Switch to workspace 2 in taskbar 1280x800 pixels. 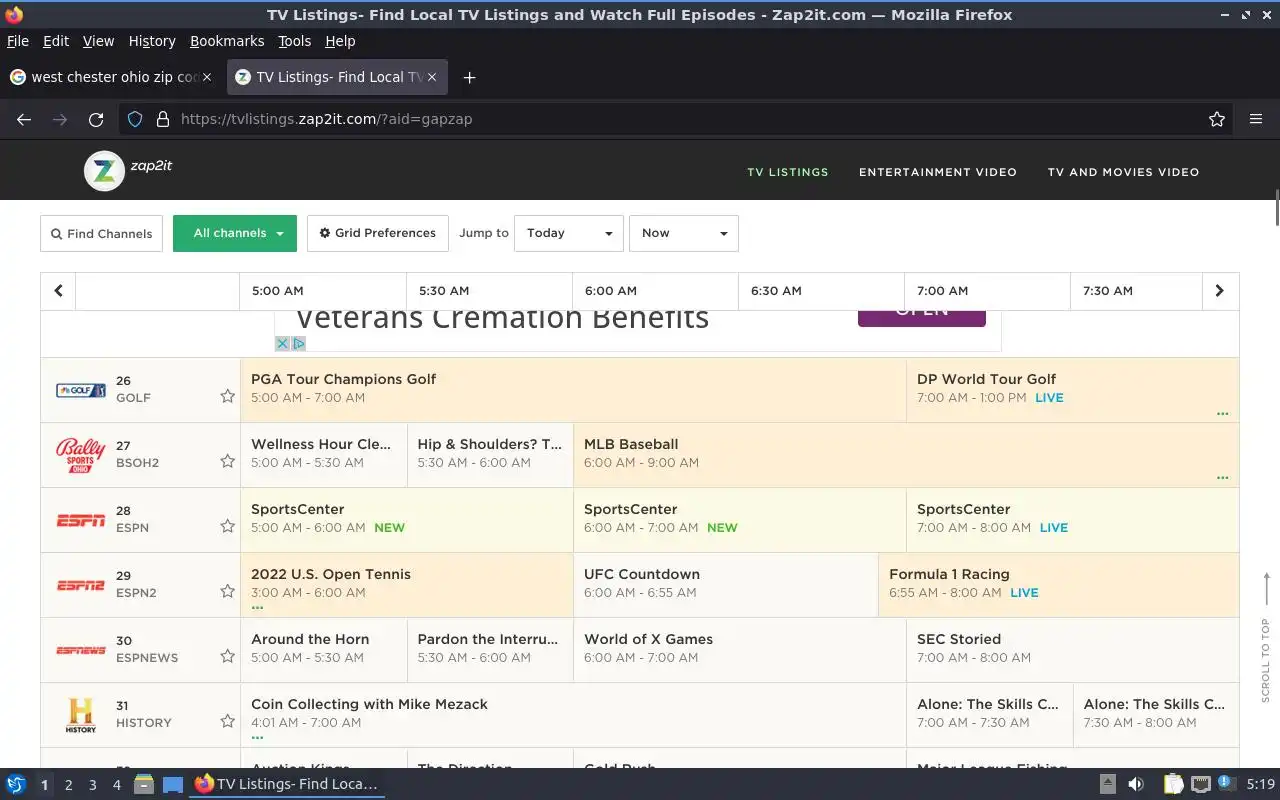pyautogui.click(x=68, y=785)
